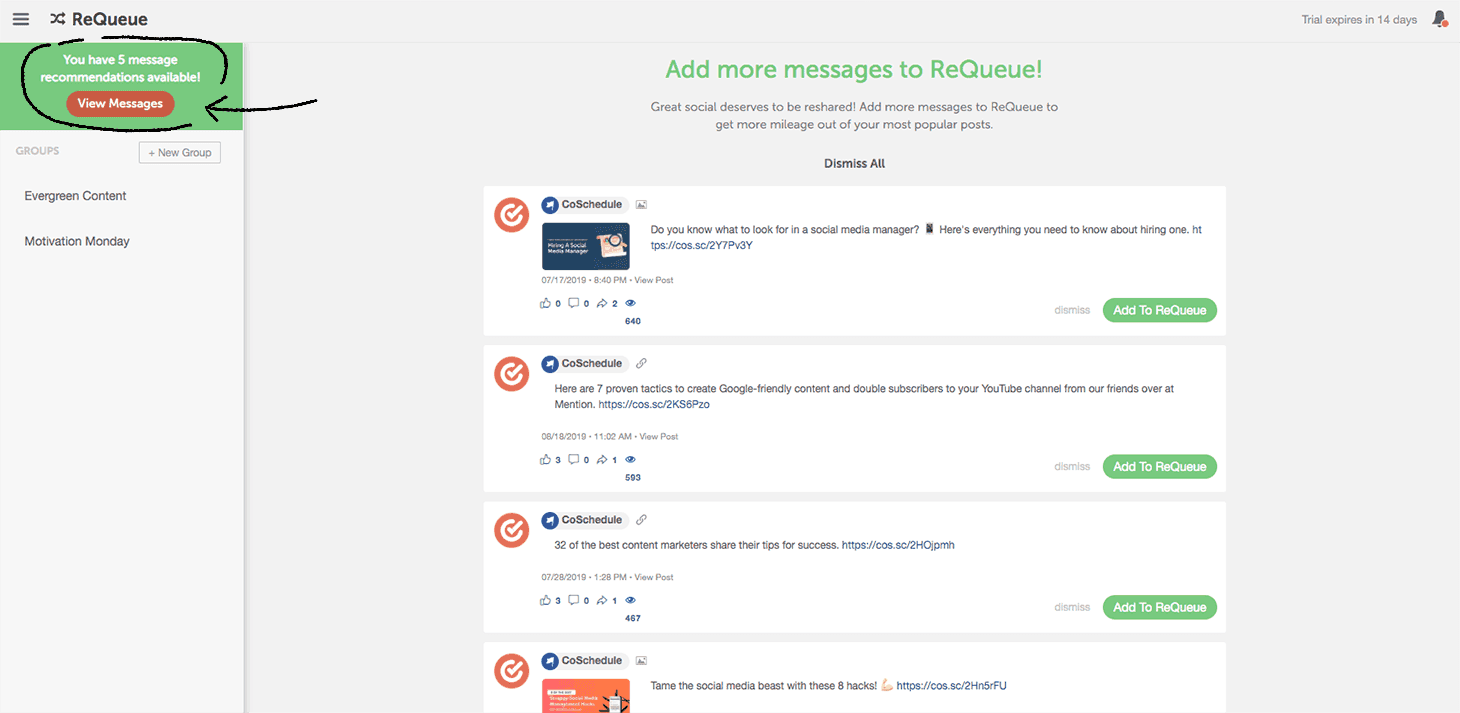Click the orange ReQueue badge on the first card

[x=511, y=214]
